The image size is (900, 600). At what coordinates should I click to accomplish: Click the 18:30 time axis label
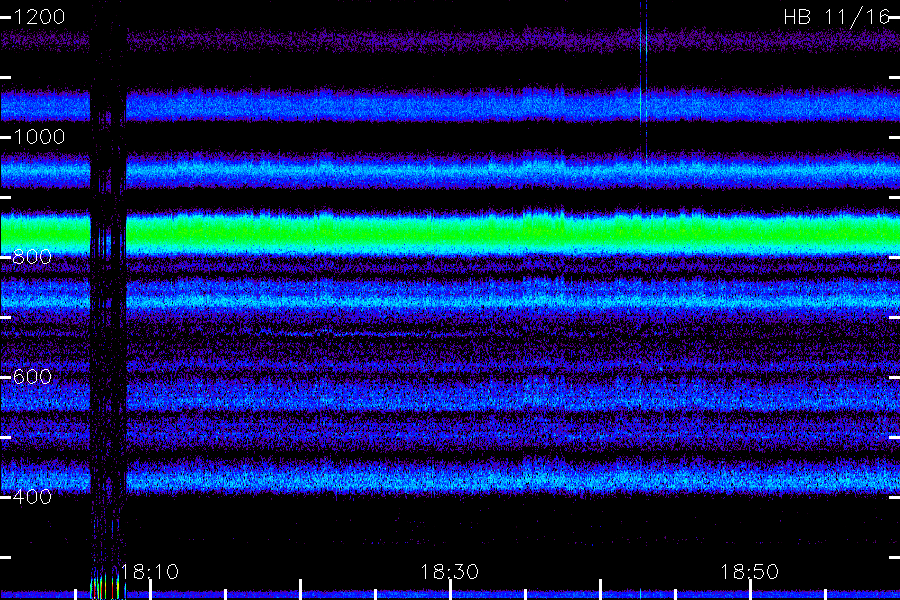point(449,572)
